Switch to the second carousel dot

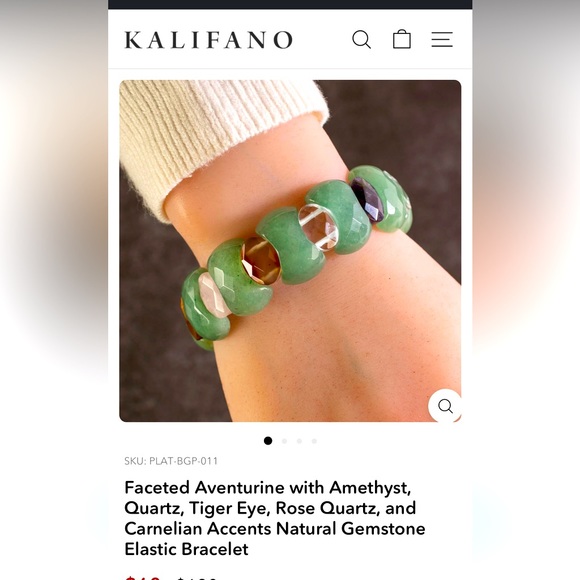coord(284,441)
